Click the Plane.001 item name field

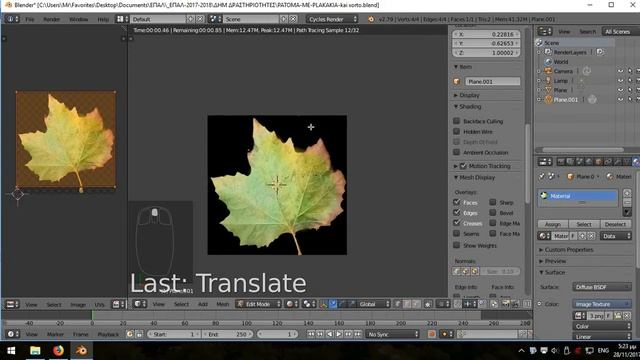tap(492, 81)
